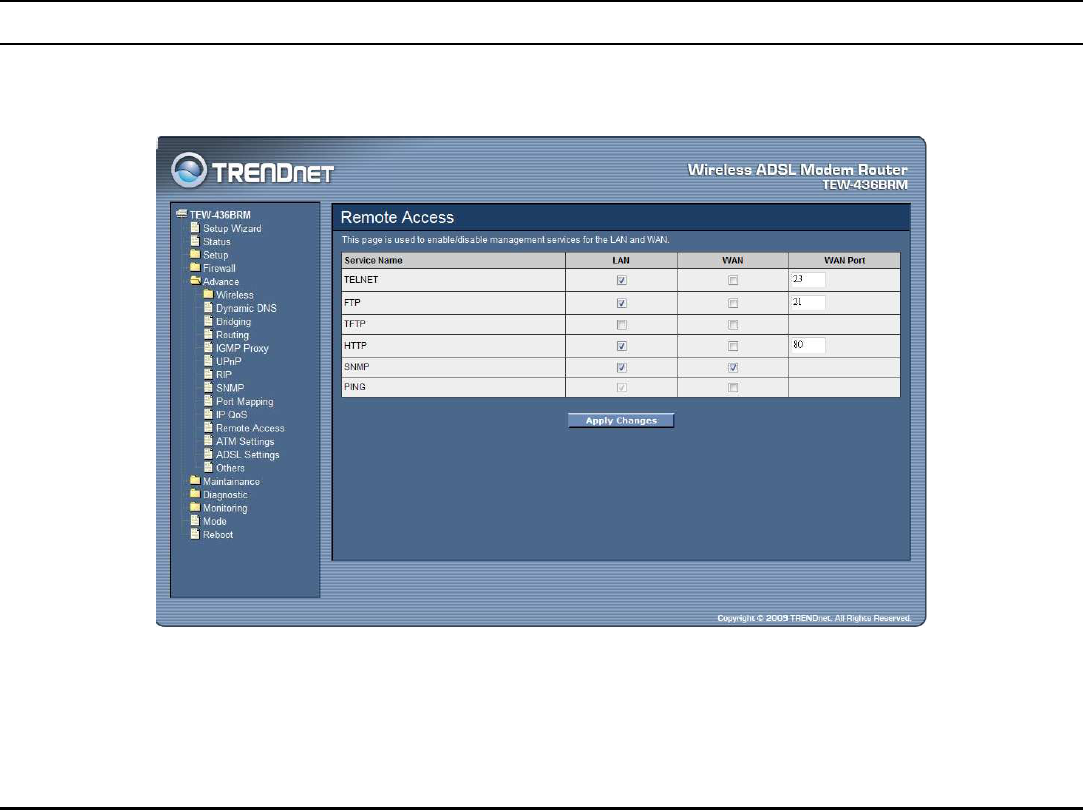Enable PING on WAN checkbox
The width and height of the screenshot is (1083, 810).
click(733, 387)
